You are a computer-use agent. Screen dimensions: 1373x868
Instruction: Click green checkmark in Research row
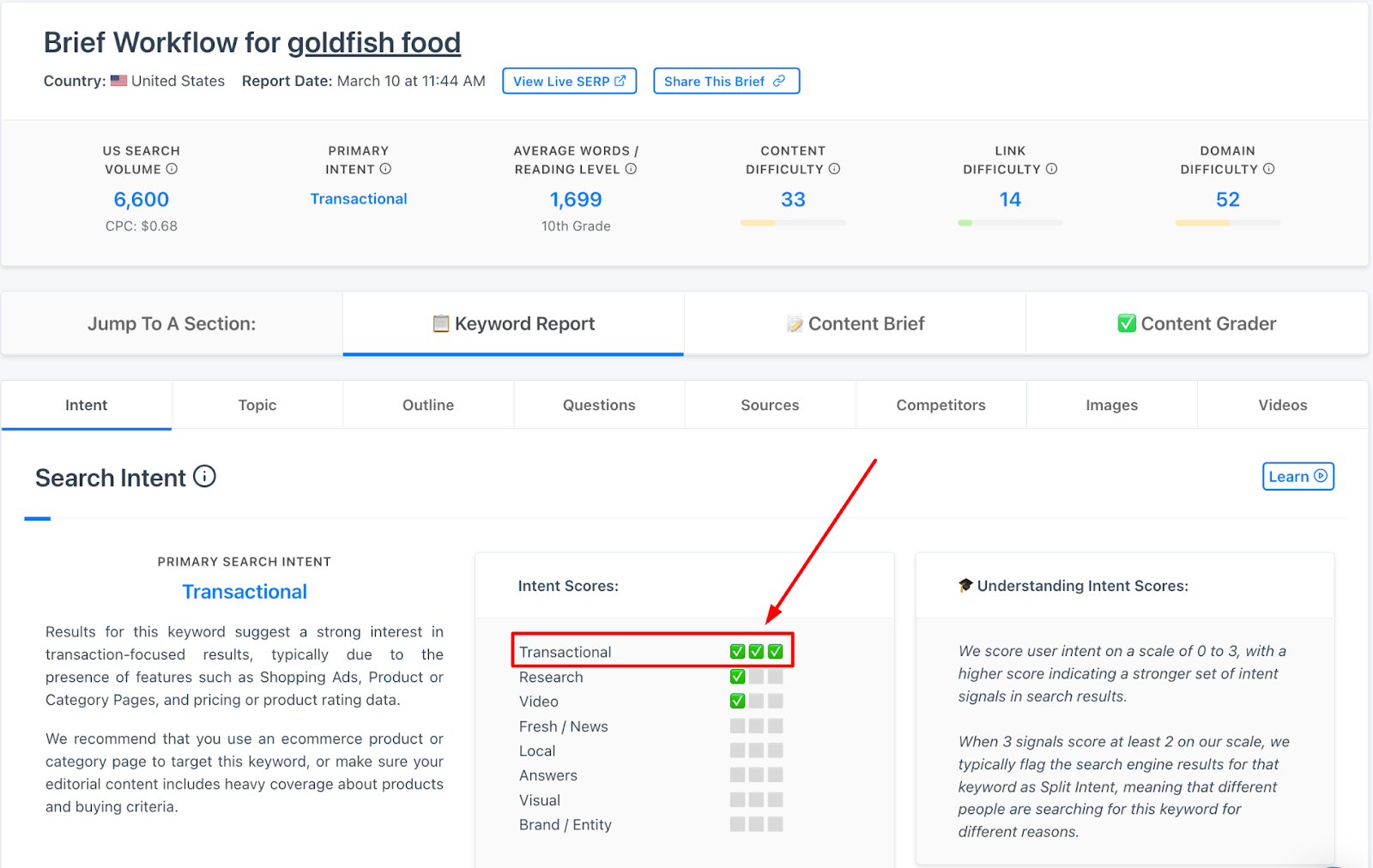[x=737, y=677]
